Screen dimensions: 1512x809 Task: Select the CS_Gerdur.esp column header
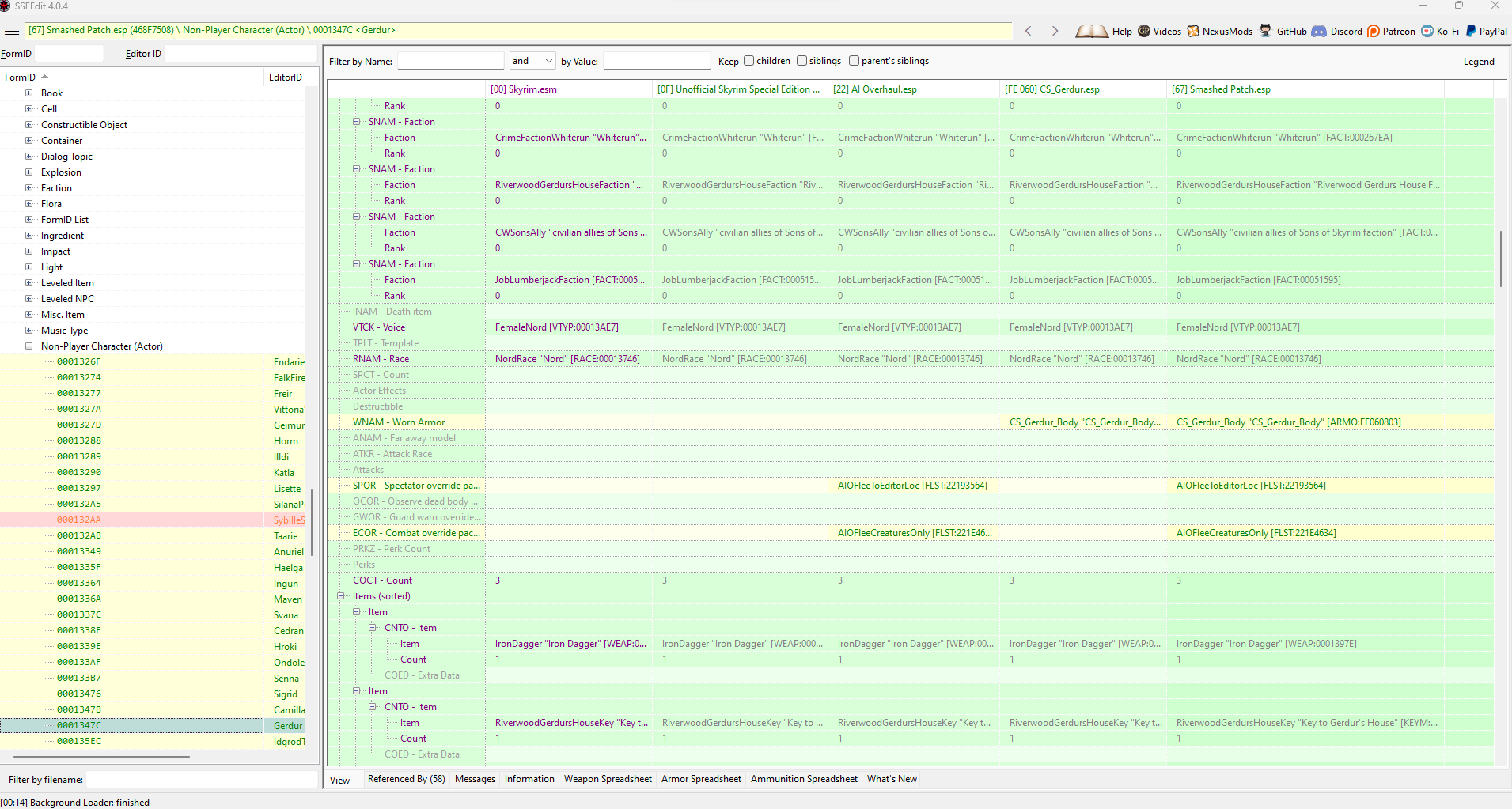[x=1083, y=89]
